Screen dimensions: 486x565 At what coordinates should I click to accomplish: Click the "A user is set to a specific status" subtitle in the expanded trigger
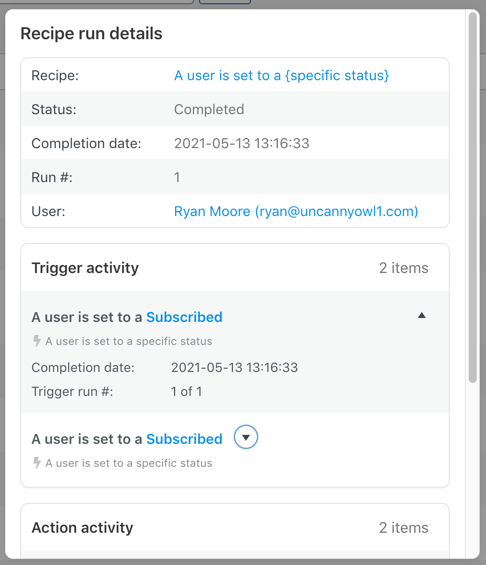(129, 341)
